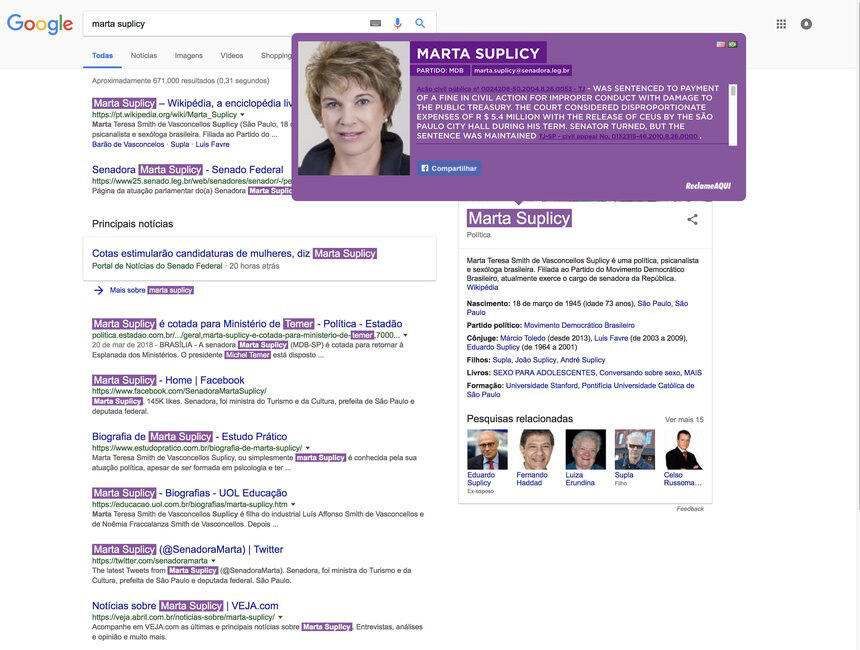Open dropdown beside UOL Educação URL

[293, 505]
